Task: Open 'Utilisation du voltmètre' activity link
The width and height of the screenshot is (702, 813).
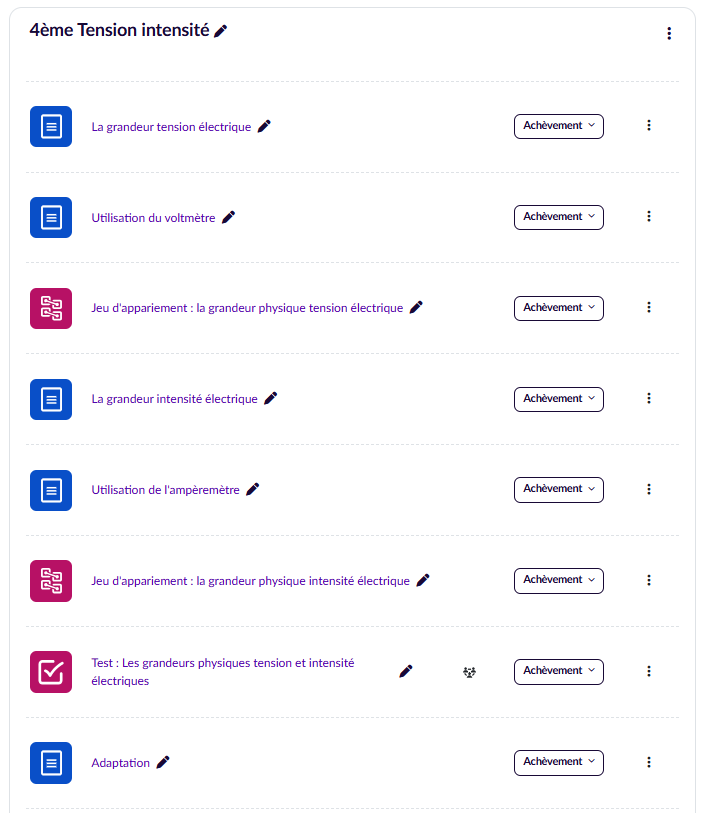Action: 153,218
